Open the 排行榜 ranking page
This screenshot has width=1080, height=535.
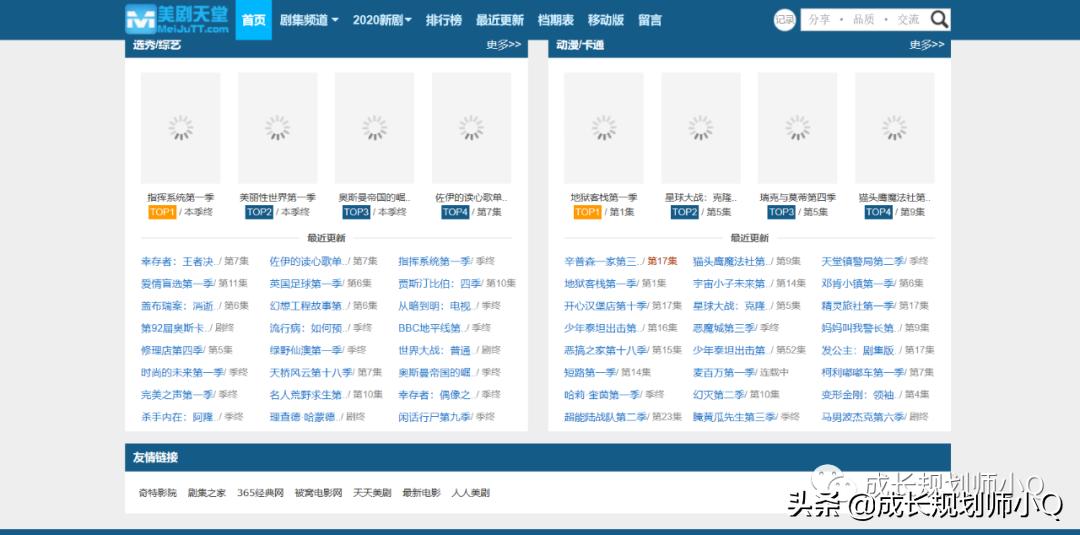(444, 20)
